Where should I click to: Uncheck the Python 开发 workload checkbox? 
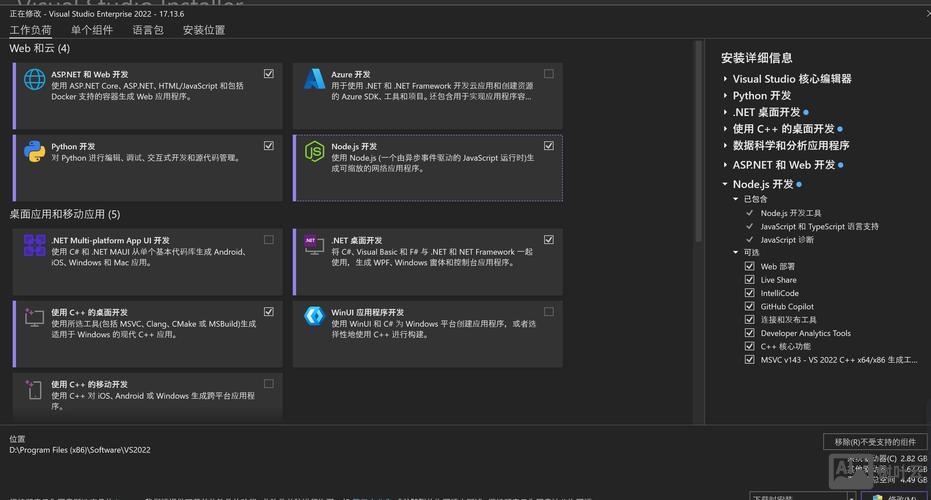[269, 145]
